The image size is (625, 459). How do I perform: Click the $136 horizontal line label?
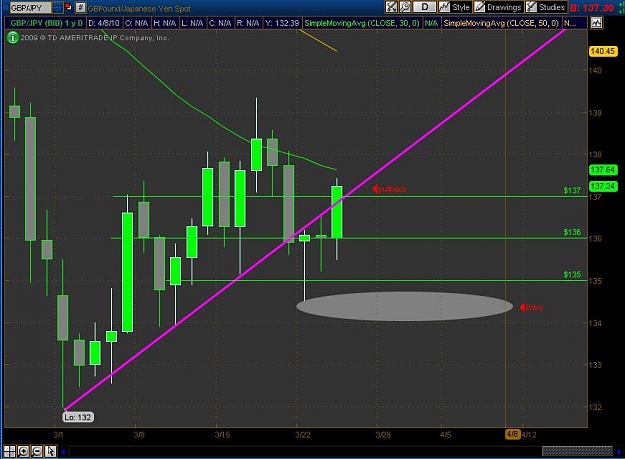point(572,232)
